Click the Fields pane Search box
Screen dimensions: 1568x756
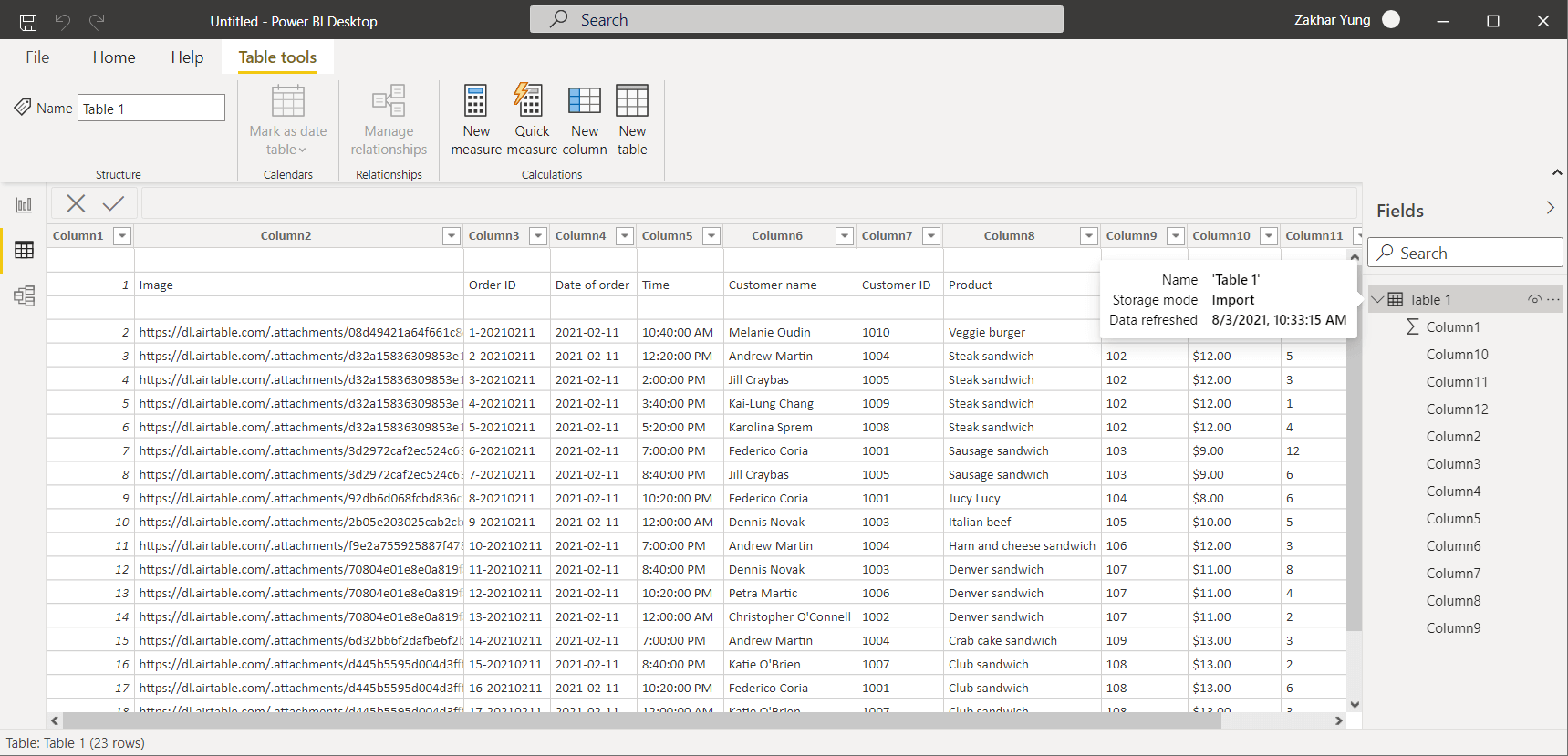coord(1465,253)
